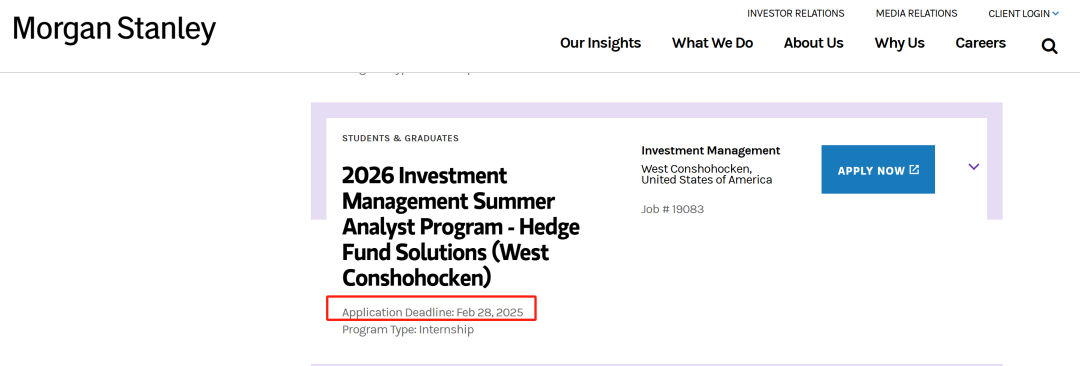Open the Client Login dropdown arrow

click(1056, 13)
